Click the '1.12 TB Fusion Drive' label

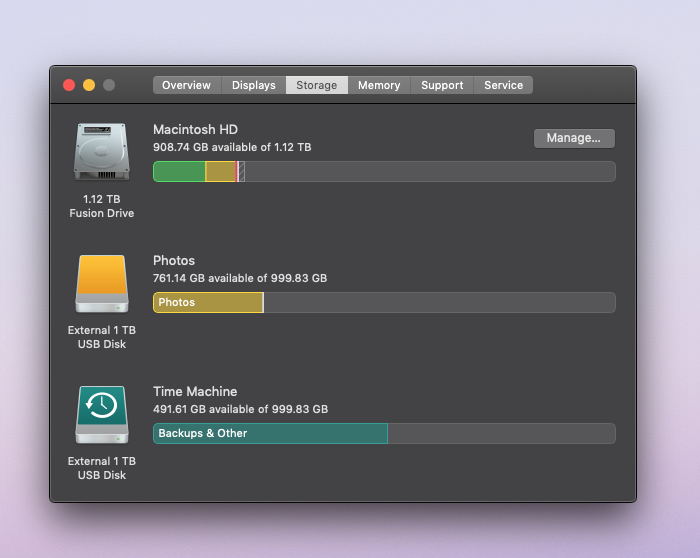click(x=102, y=206)
